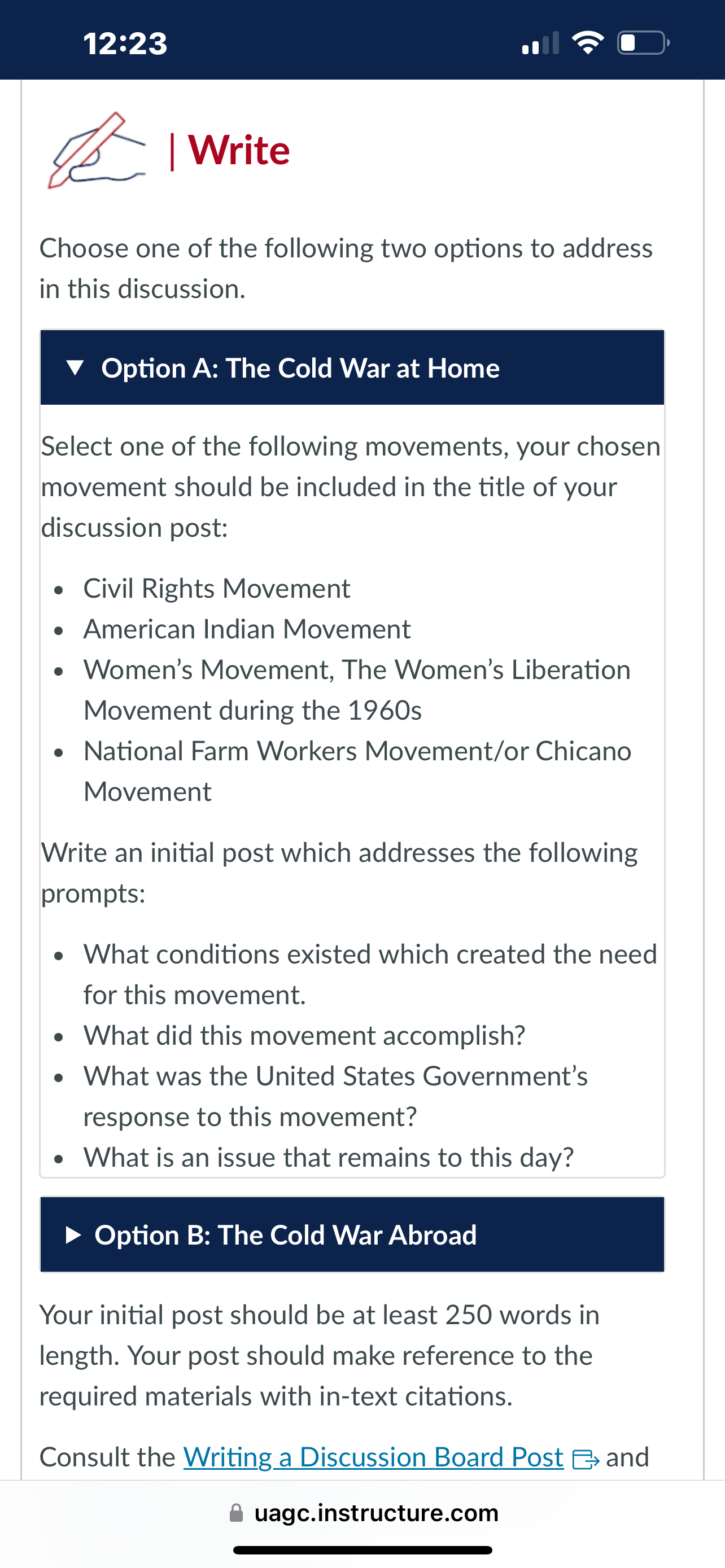Click external link icon after Discussion Board Post

[x=586, y=1459]
